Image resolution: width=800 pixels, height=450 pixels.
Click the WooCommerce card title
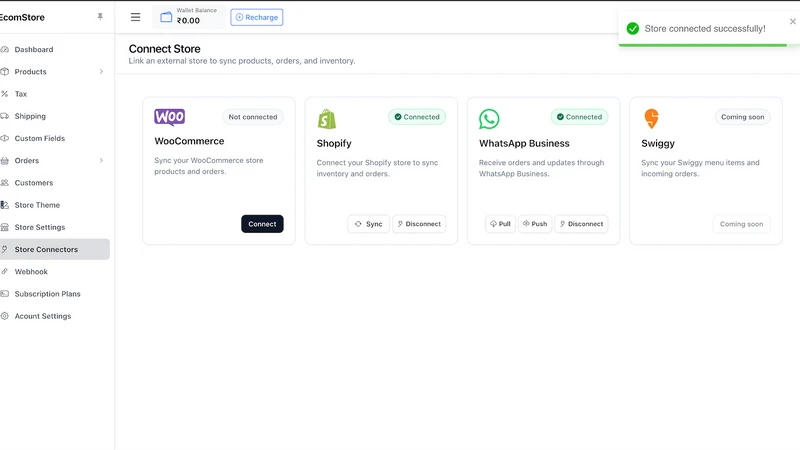[189, 141]
